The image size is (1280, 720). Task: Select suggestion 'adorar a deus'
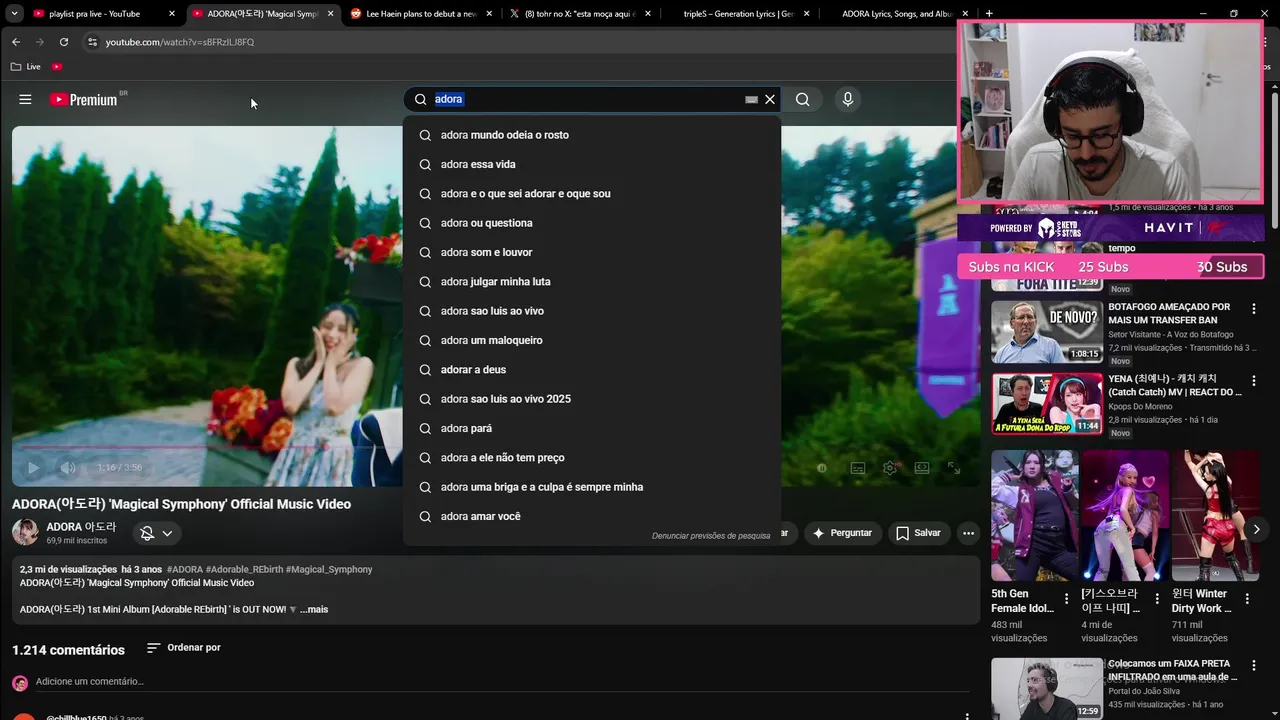pos(592,369)
